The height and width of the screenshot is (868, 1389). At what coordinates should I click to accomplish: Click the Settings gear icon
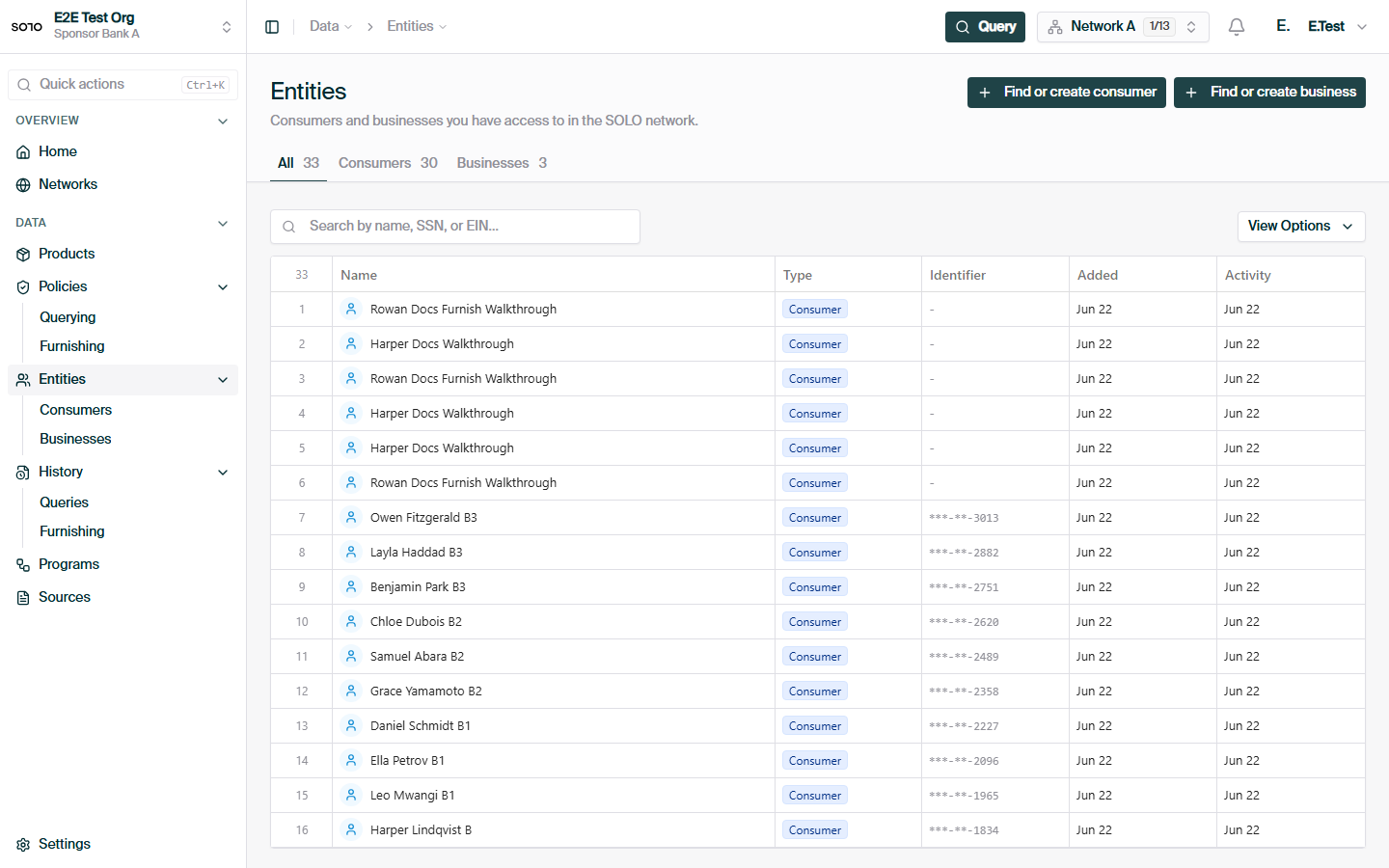[x=23, y=845]
